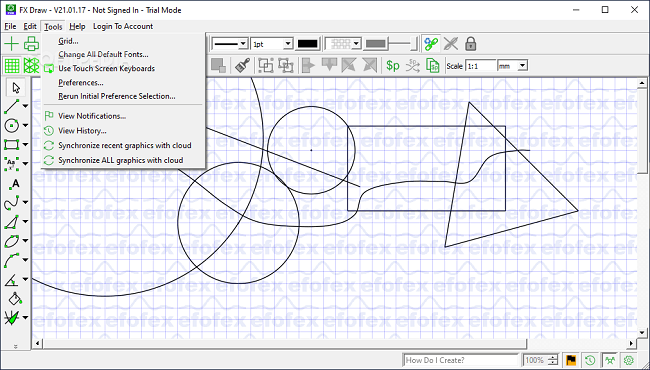Toggle the padlock lock icon
This screenshot has height=370, width=650.
click(471, 44)
